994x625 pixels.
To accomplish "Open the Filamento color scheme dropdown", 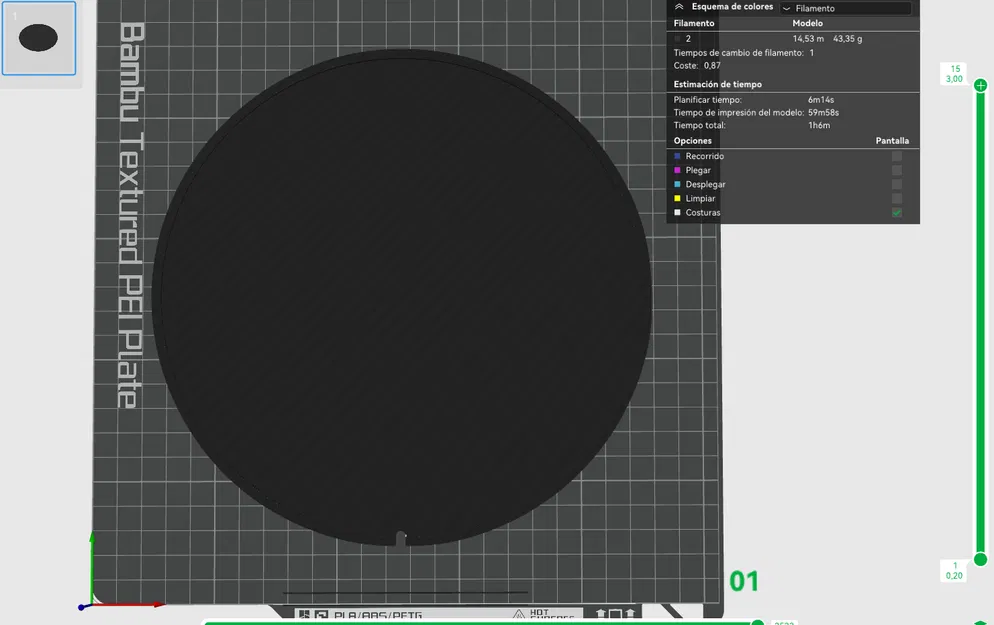I will click(846, 8).
